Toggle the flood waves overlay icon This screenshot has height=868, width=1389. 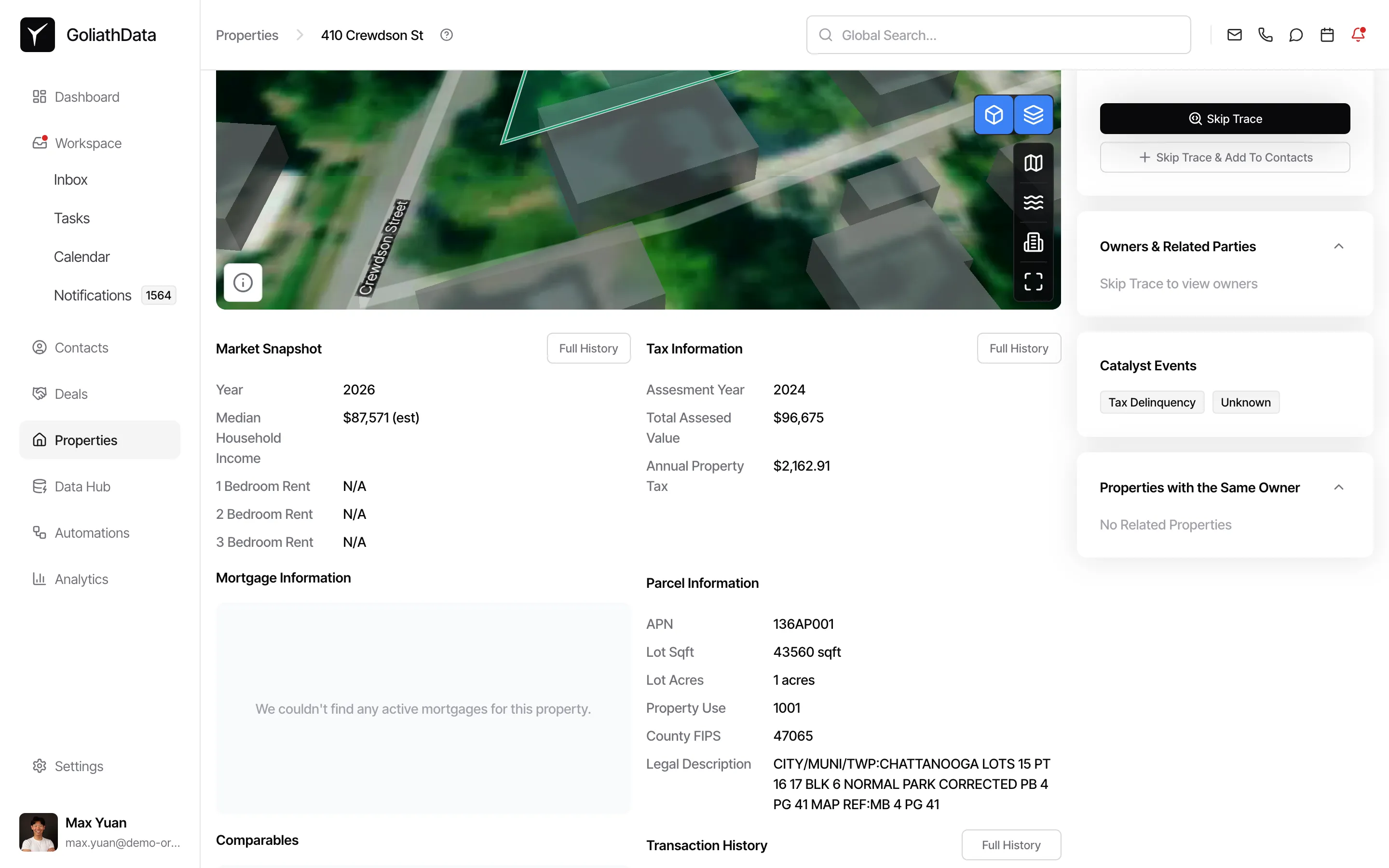(1033, 202)
